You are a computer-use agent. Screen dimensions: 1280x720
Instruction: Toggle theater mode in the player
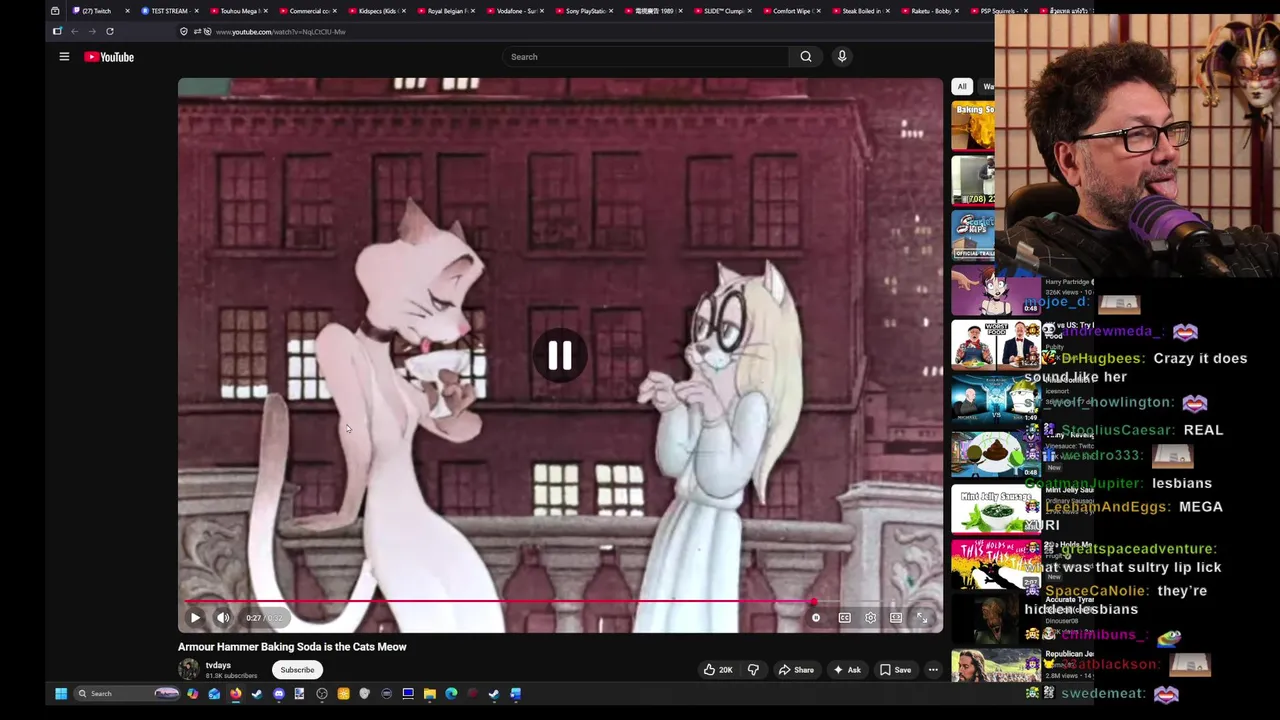tap(896, 618)
